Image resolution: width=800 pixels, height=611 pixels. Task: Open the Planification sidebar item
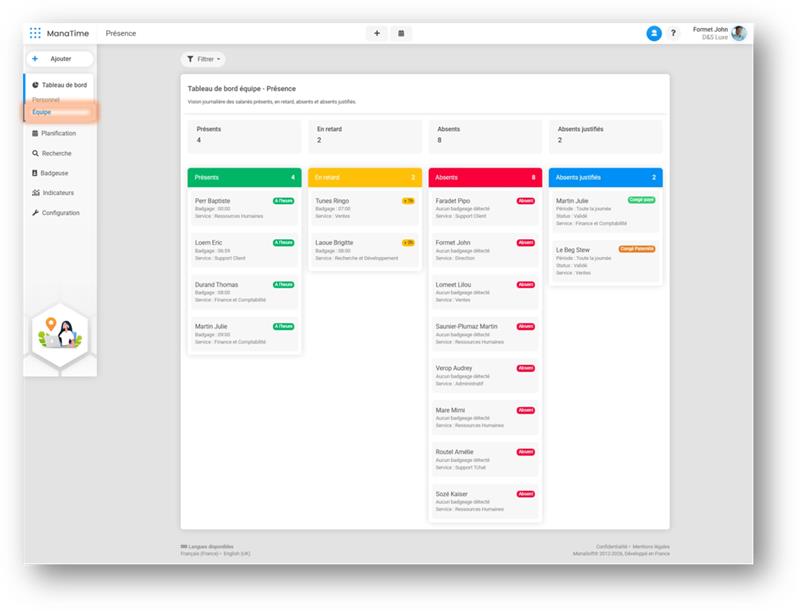tap(54, 133)
